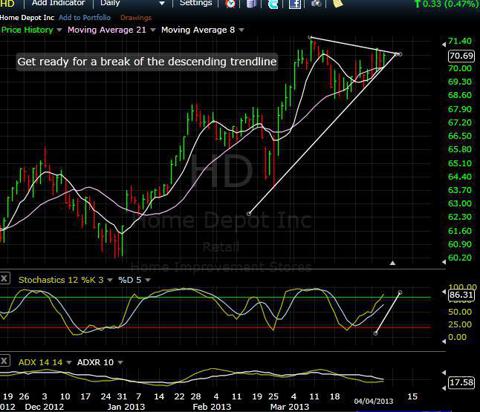Expand the Moving Average 21 dropdown arrow

(153, 30)
